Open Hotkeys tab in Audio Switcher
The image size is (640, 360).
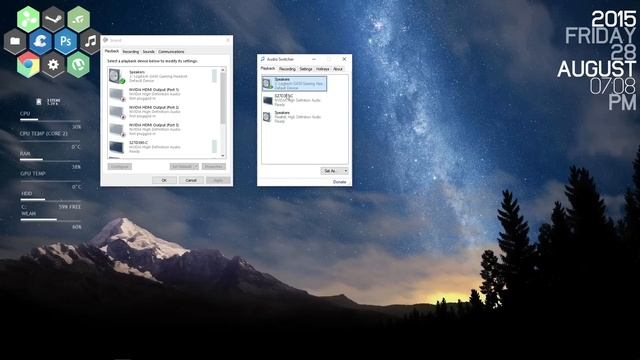(322, 69)
